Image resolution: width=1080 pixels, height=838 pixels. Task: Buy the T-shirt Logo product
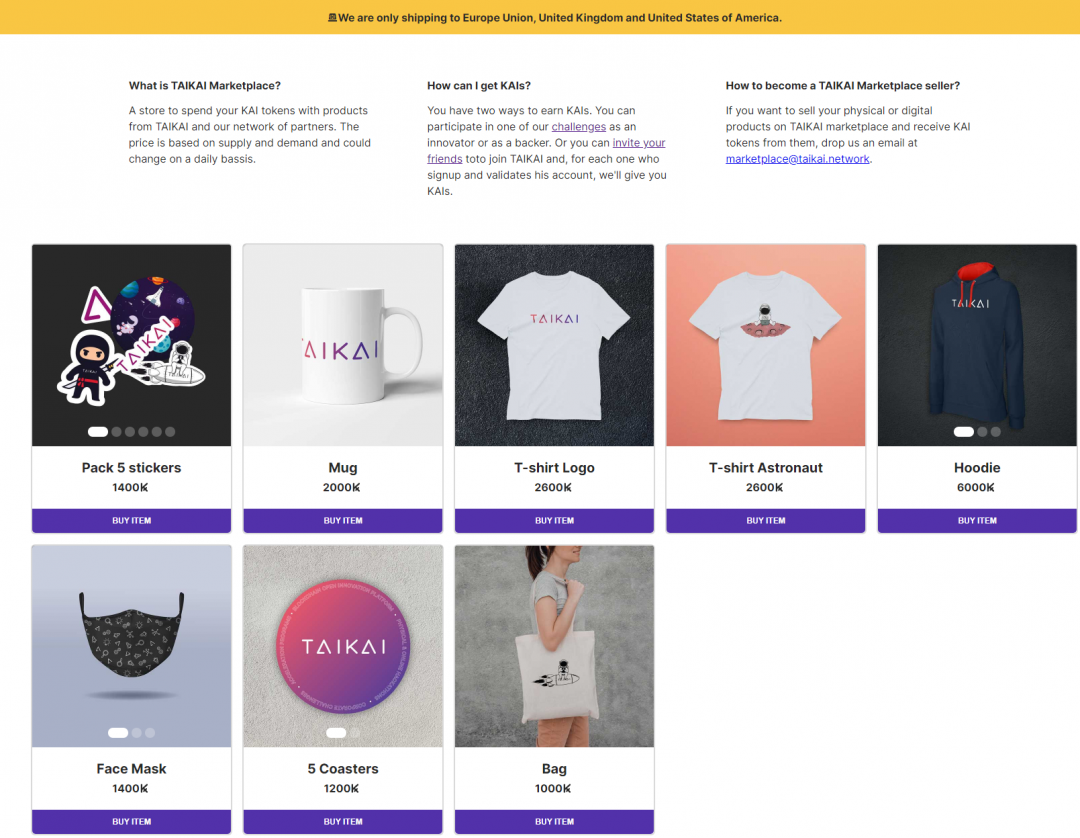coord(554,521)
